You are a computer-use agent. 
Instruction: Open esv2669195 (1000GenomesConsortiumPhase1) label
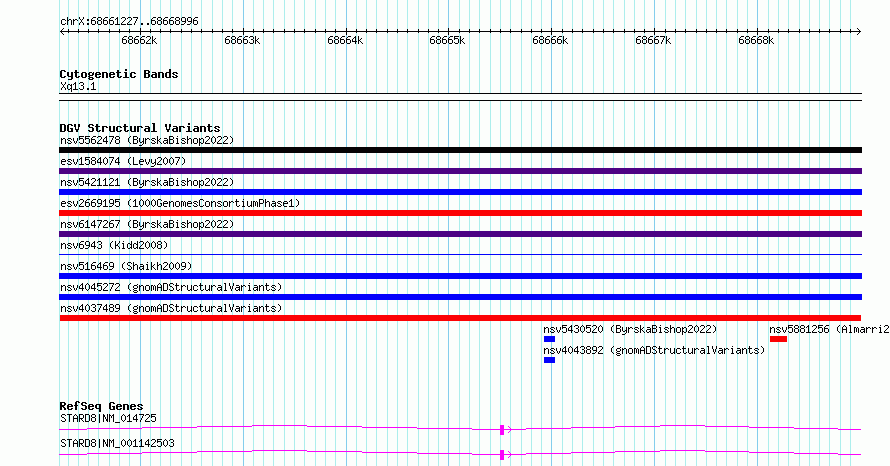tap(180, 203)
